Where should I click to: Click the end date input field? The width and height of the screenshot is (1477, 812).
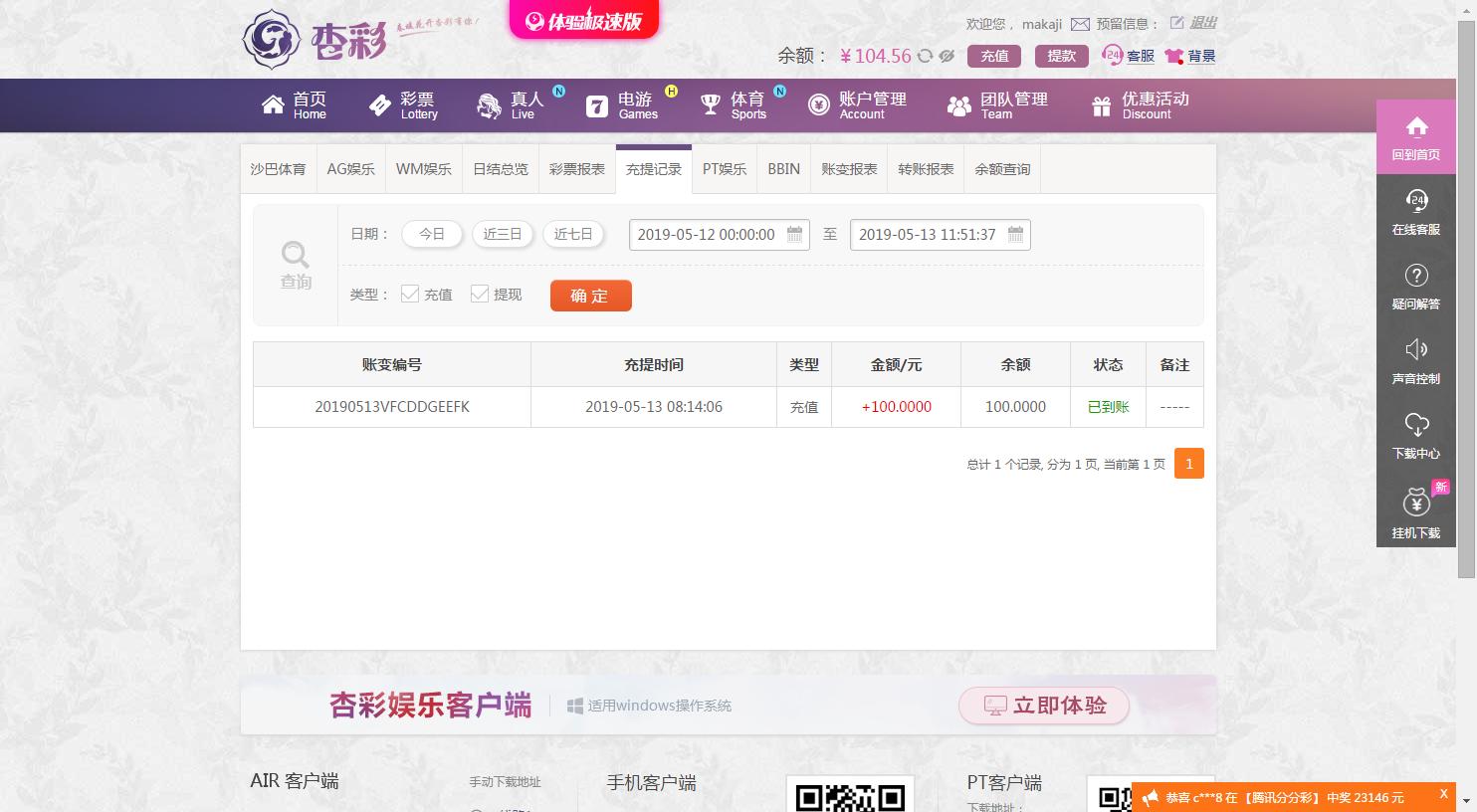[x=940, y=235]
